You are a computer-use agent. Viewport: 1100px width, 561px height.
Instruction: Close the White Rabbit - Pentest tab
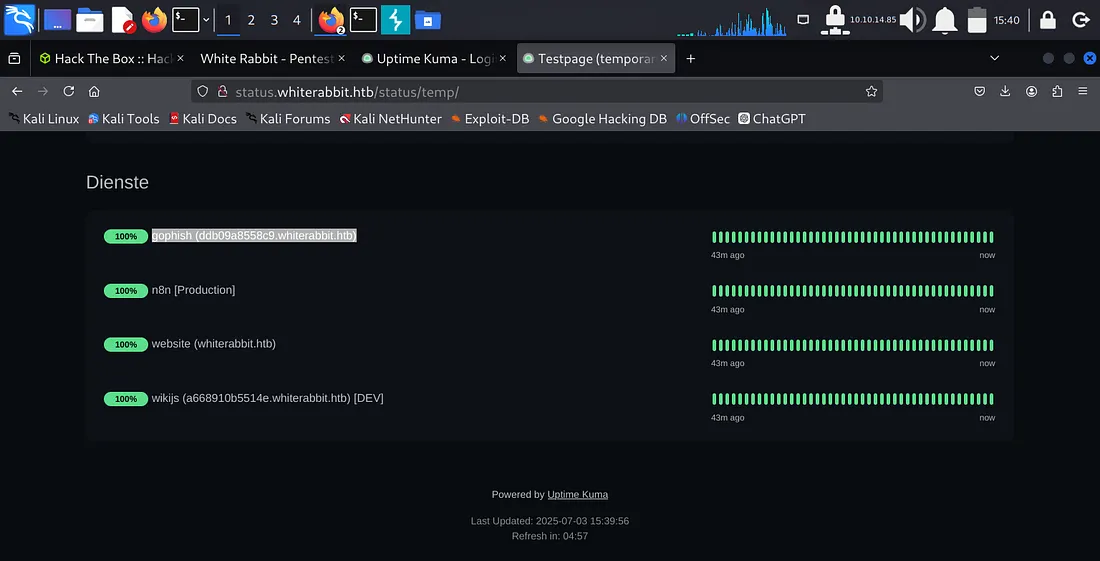tap(340, 59)
